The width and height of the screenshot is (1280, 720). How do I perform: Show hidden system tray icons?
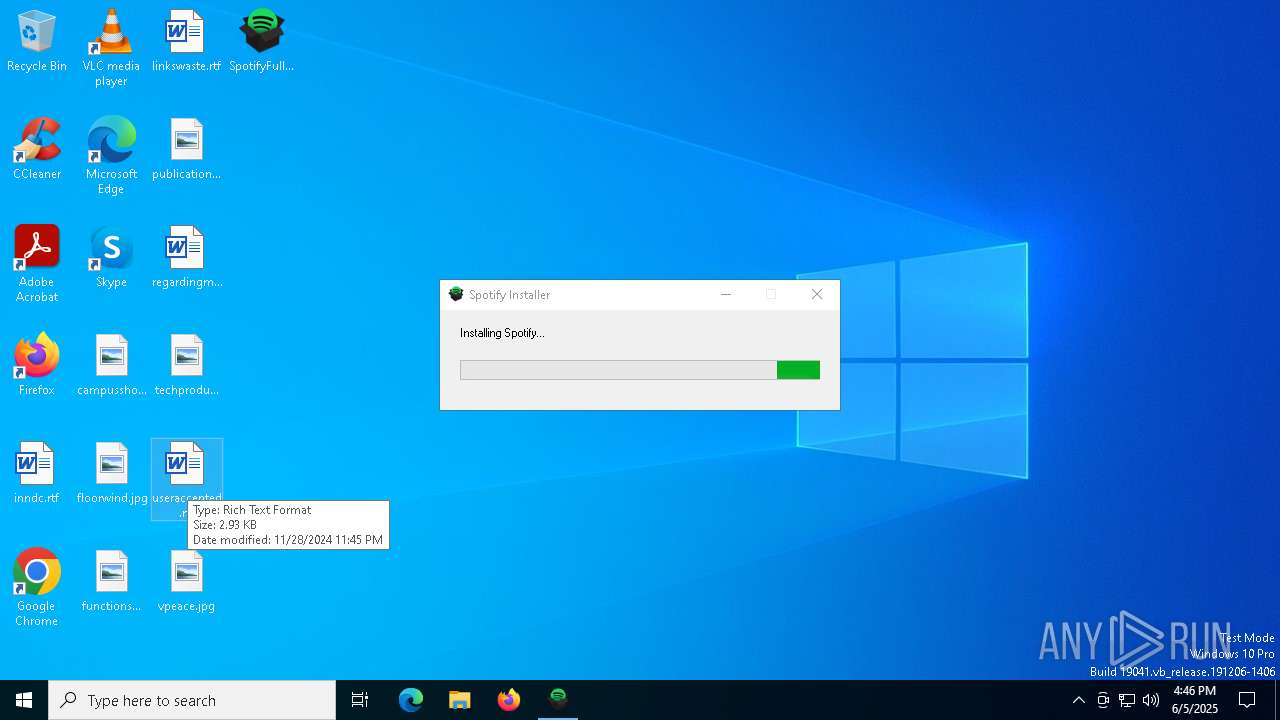click(x=1078, y=700)
